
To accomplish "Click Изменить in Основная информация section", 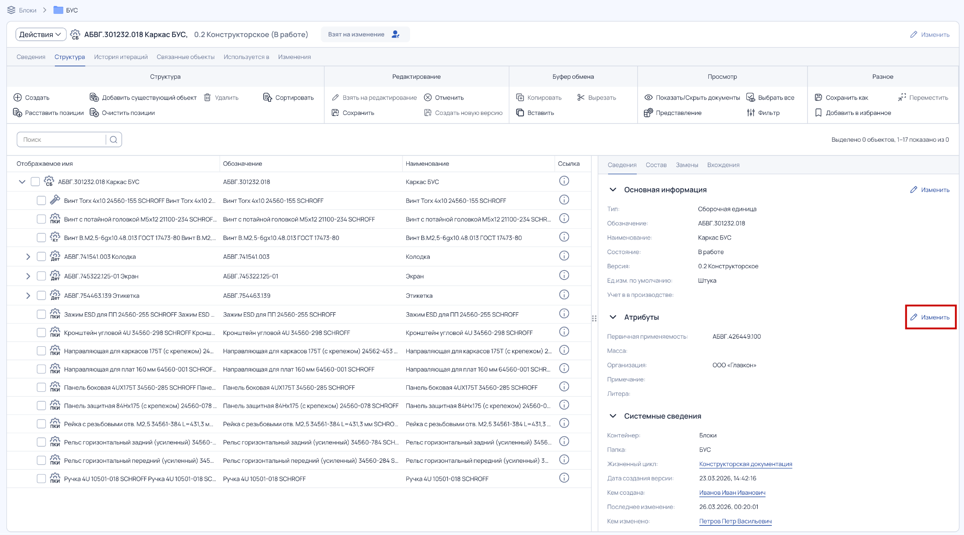I will [x=930, y=189].
